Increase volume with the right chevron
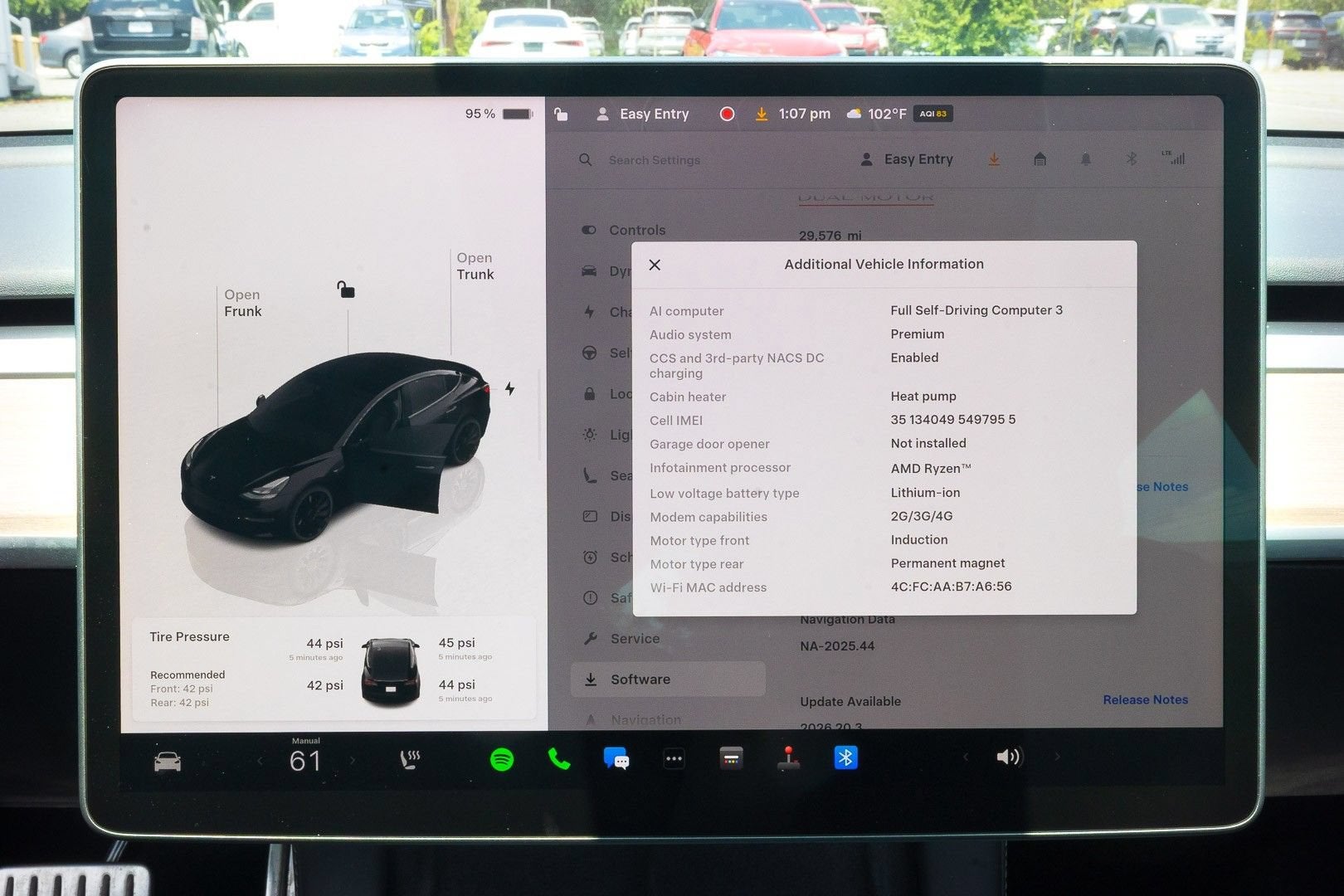 pyautogui.click(x=1058, y=757)
